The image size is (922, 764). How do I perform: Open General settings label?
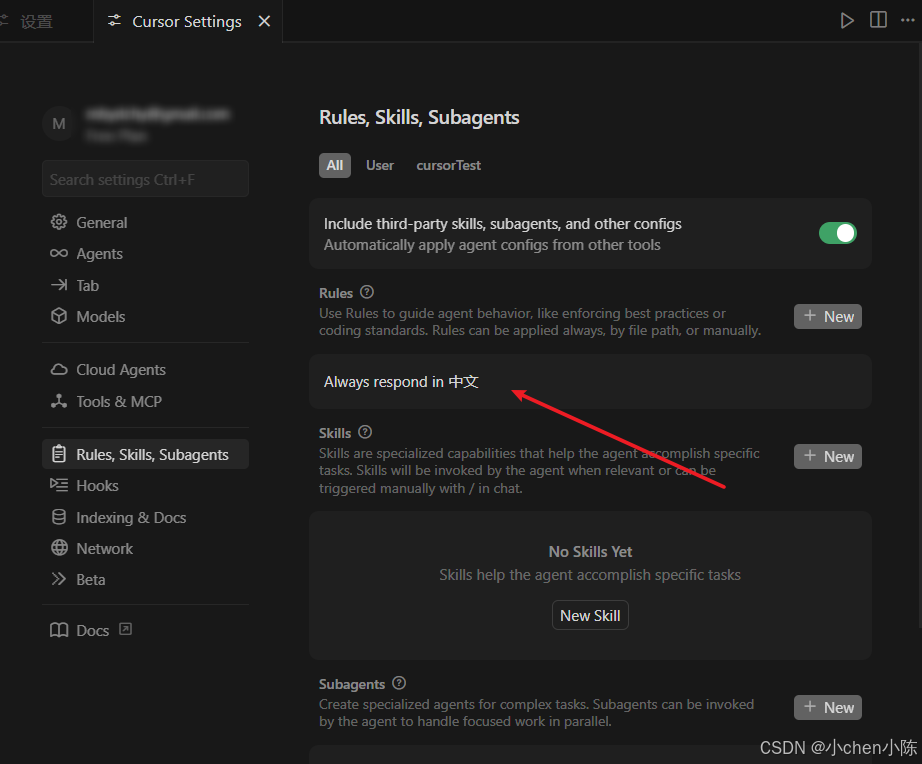102,222
